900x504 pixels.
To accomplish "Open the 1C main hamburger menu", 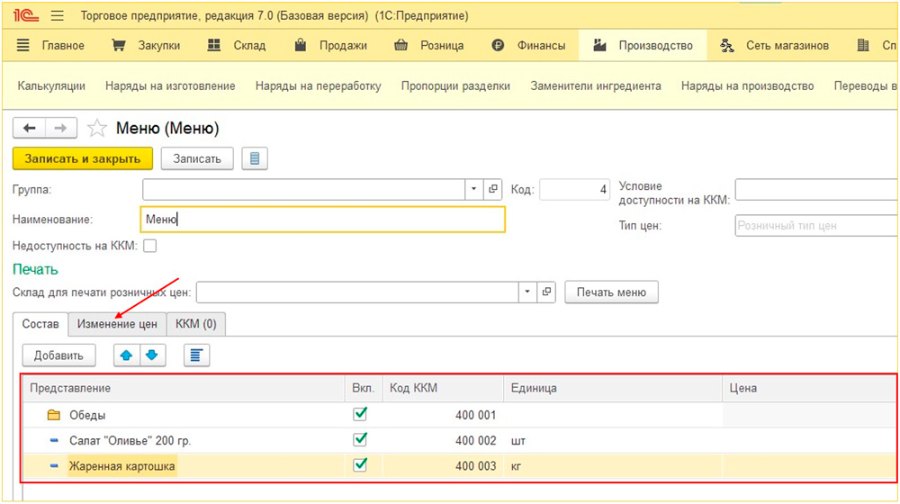I will coord(57,15).
